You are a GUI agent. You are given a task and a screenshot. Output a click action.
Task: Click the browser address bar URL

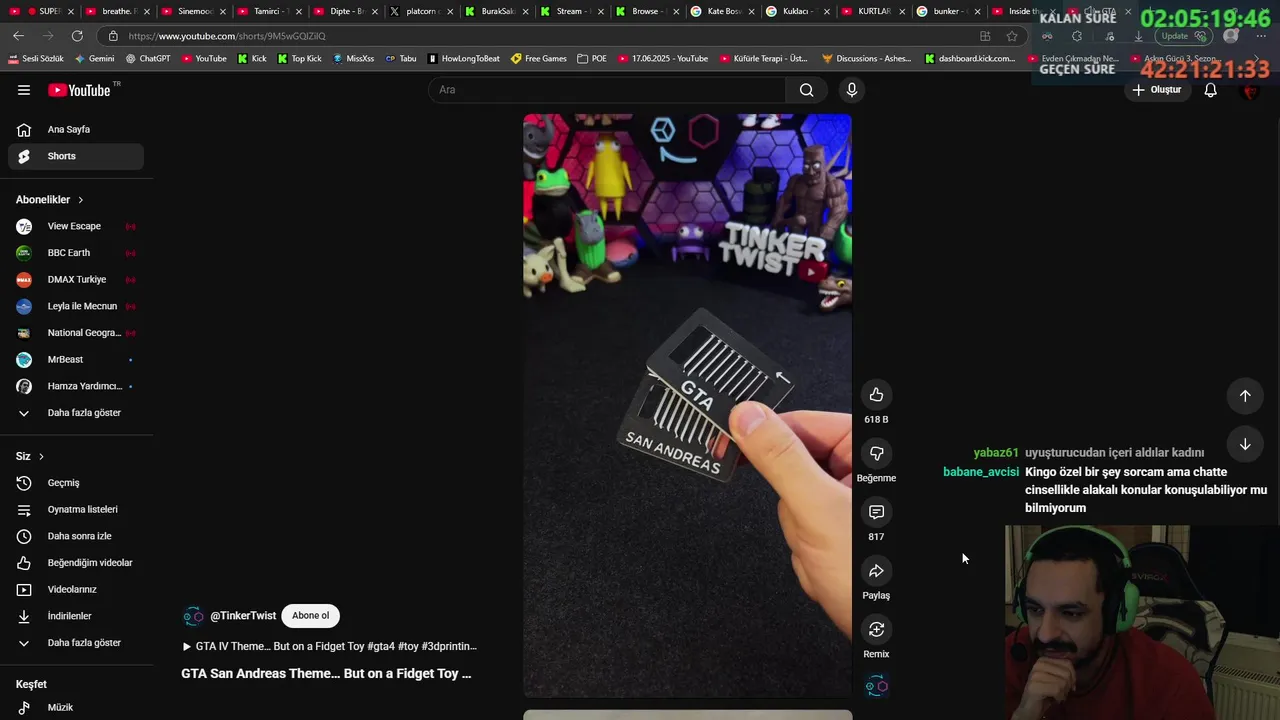pos(226,36)
